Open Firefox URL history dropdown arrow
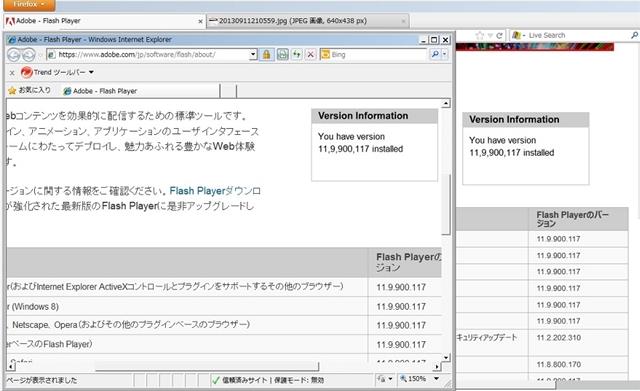 [491, 36]
